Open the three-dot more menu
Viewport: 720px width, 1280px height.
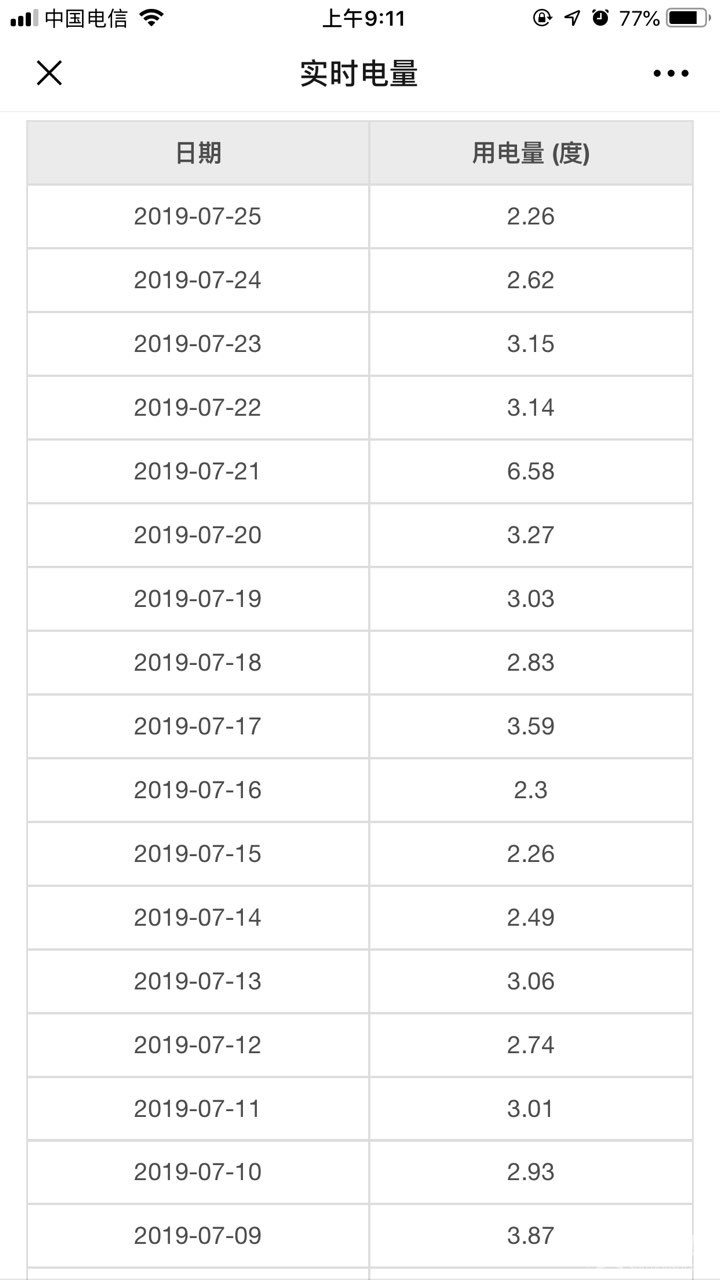click(x=671, y=73)
